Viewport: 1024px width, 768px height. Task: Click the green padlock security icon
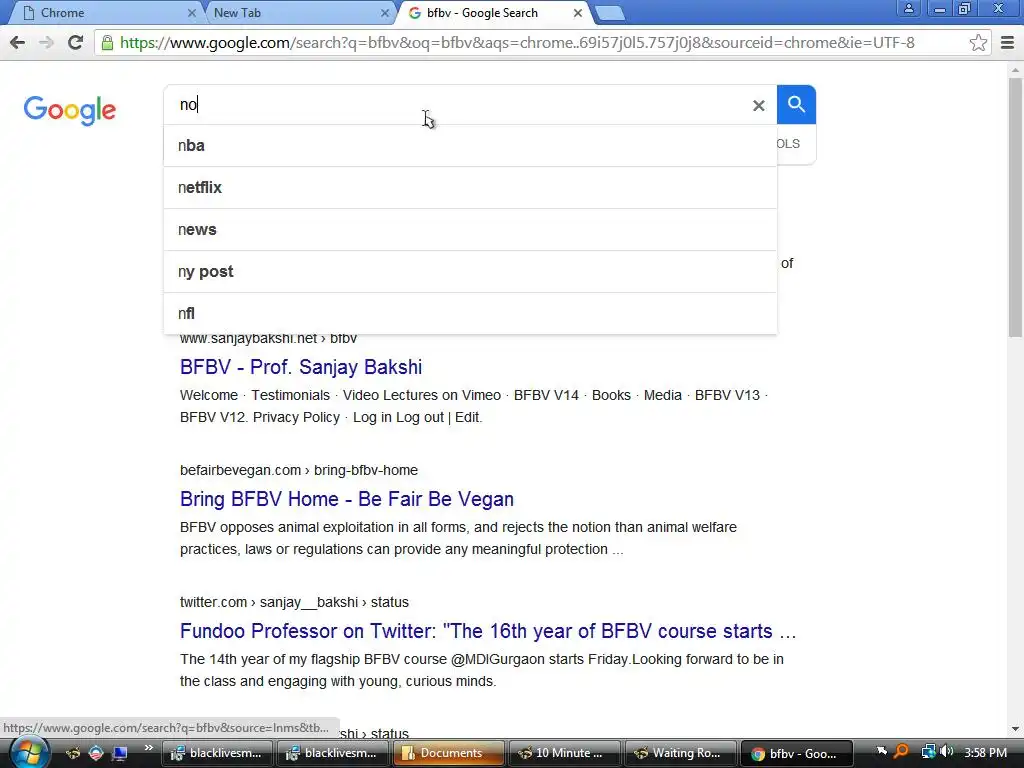[x=107, y=43]
